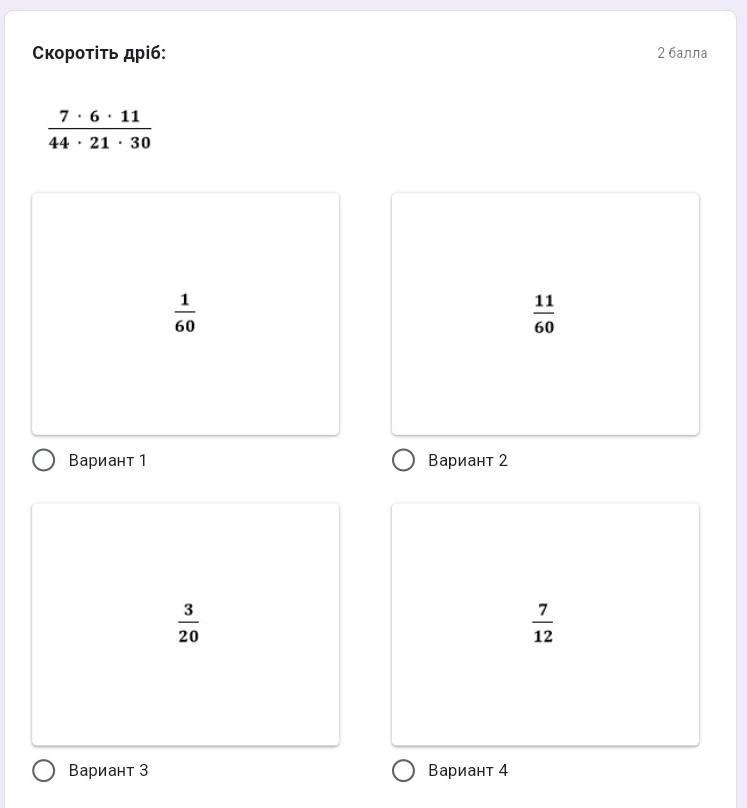Click number 11 in question numerator
Image resolution: width=747 pixels, height=808 pixels.
pos(130,116)
